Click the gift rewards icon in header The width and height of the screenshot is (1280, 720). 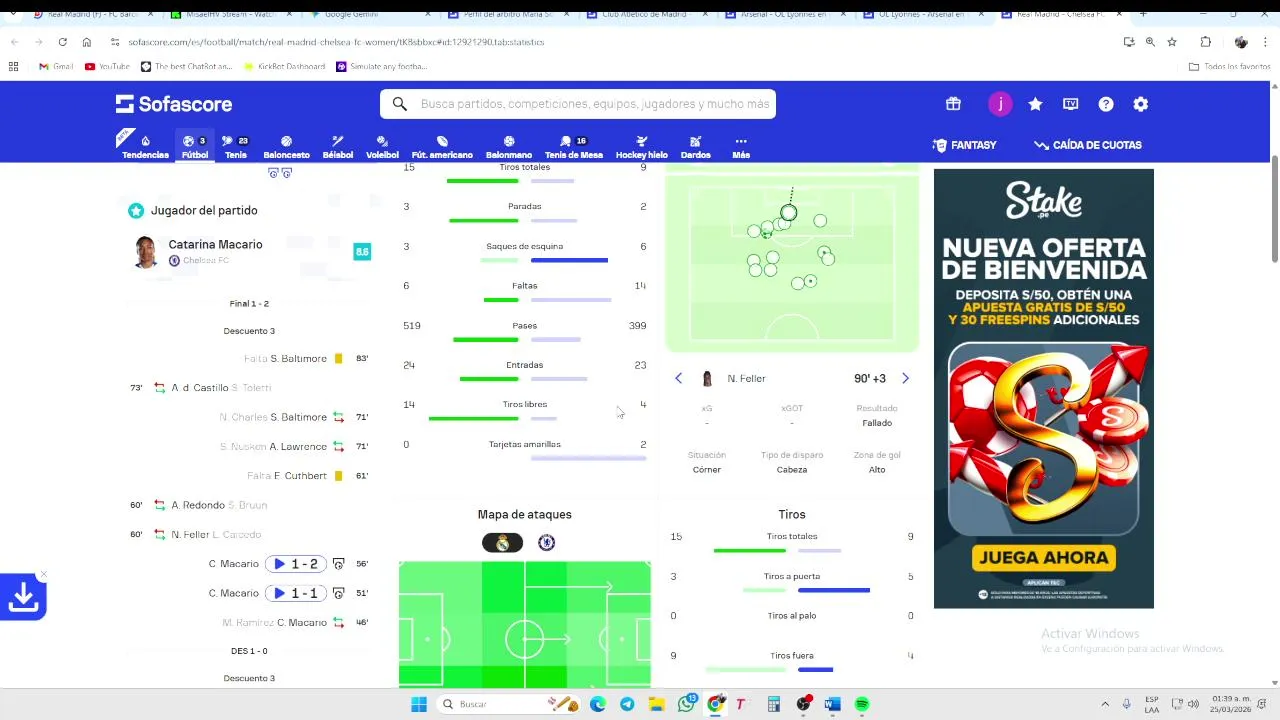953,104
